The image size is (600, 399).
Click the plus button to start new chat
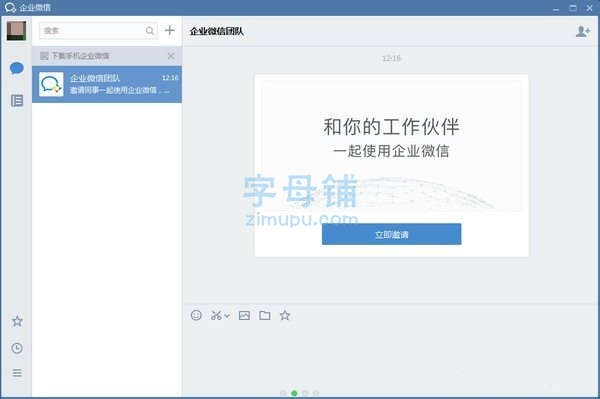(x=170, y=30)
